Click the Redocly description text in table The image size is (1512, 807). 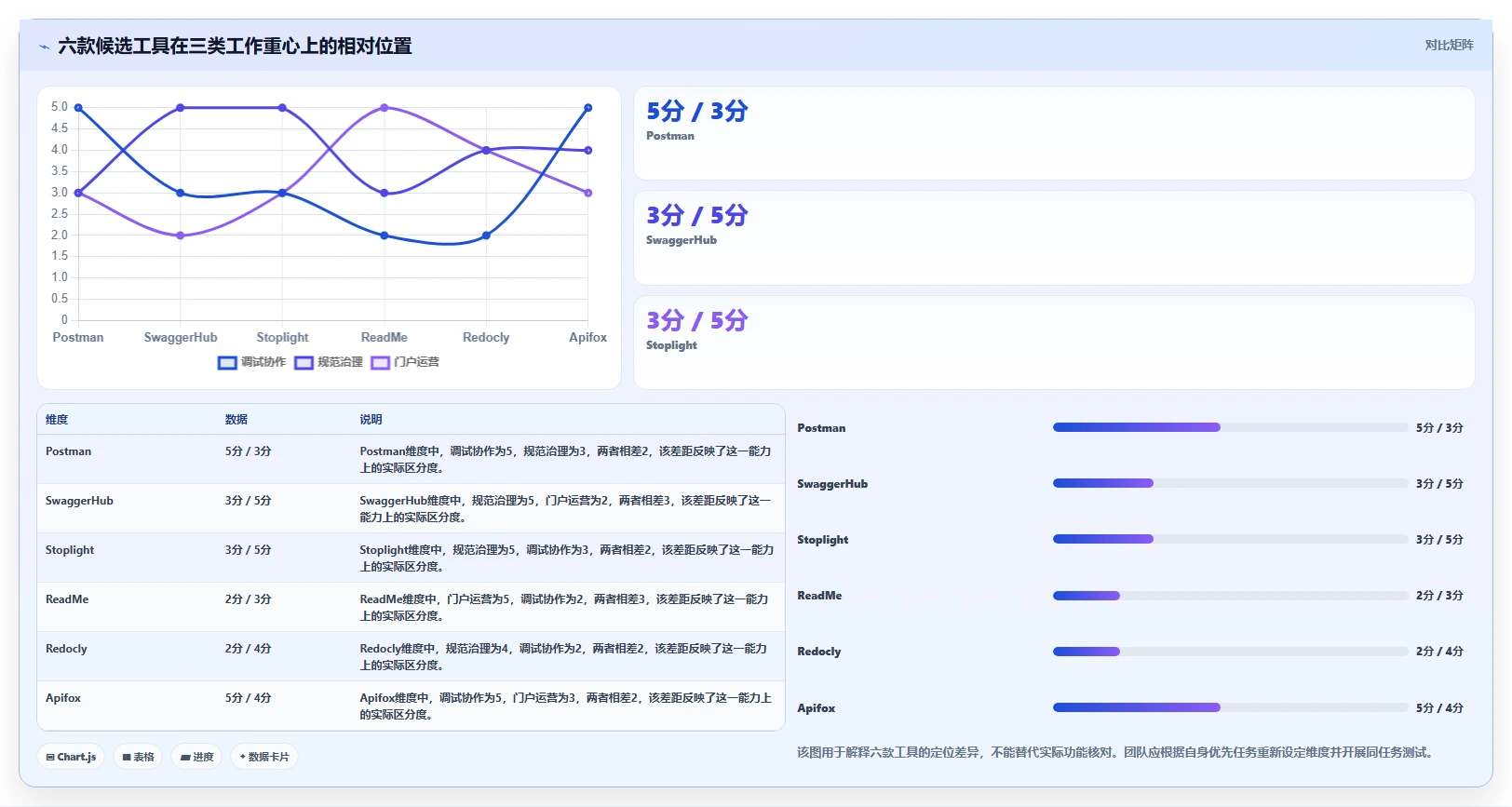(x=563, y=657)
